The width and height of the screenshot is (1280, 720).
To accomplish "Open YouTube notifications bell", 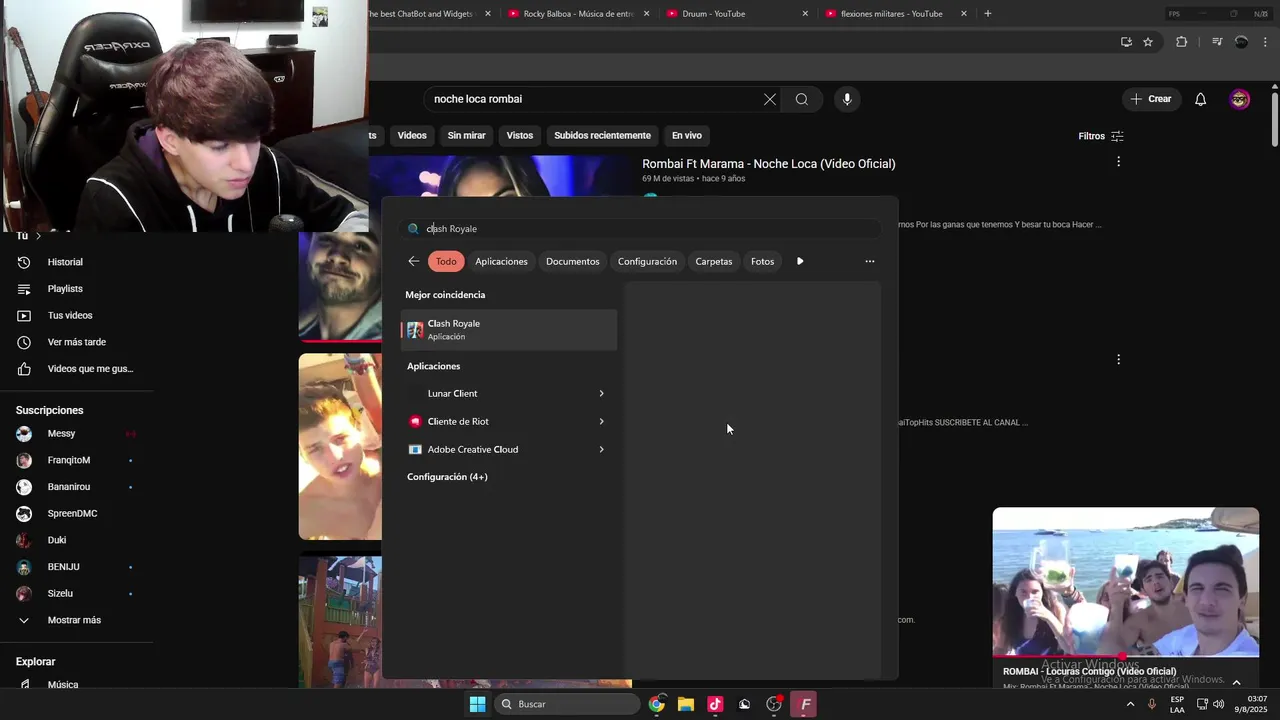I will 1201,99.
